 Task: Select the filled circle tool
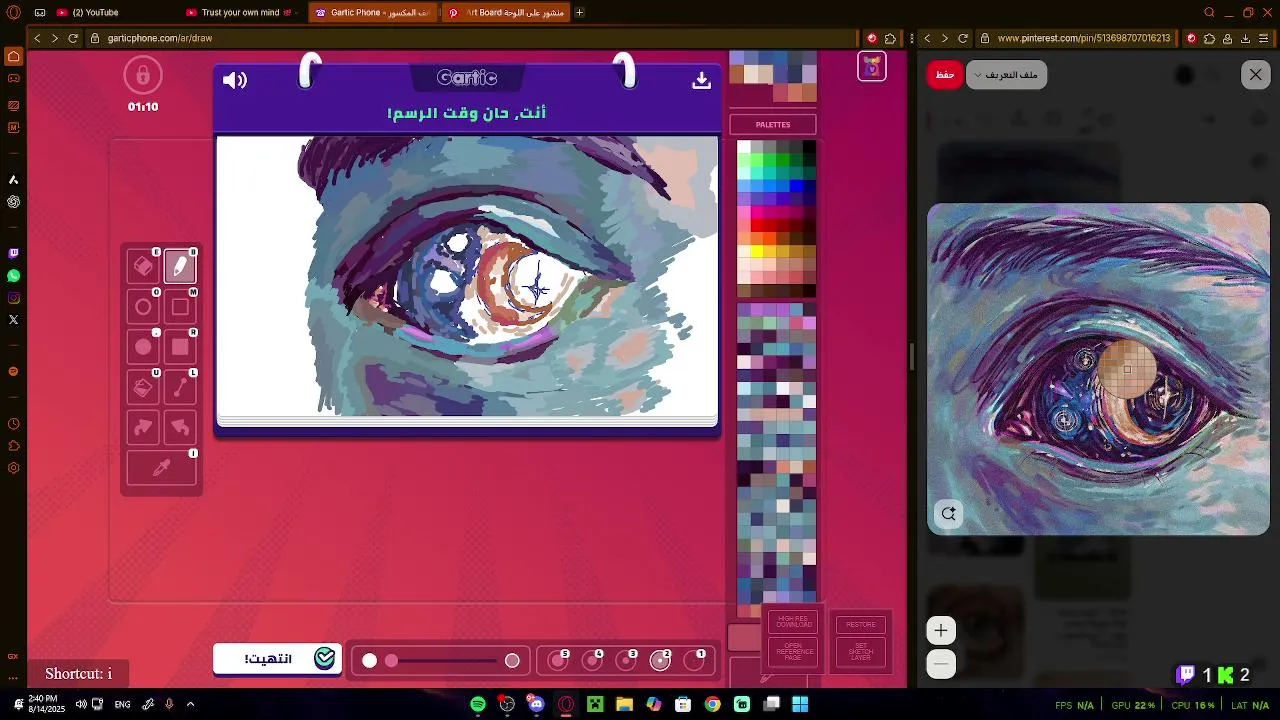(143, 347)
